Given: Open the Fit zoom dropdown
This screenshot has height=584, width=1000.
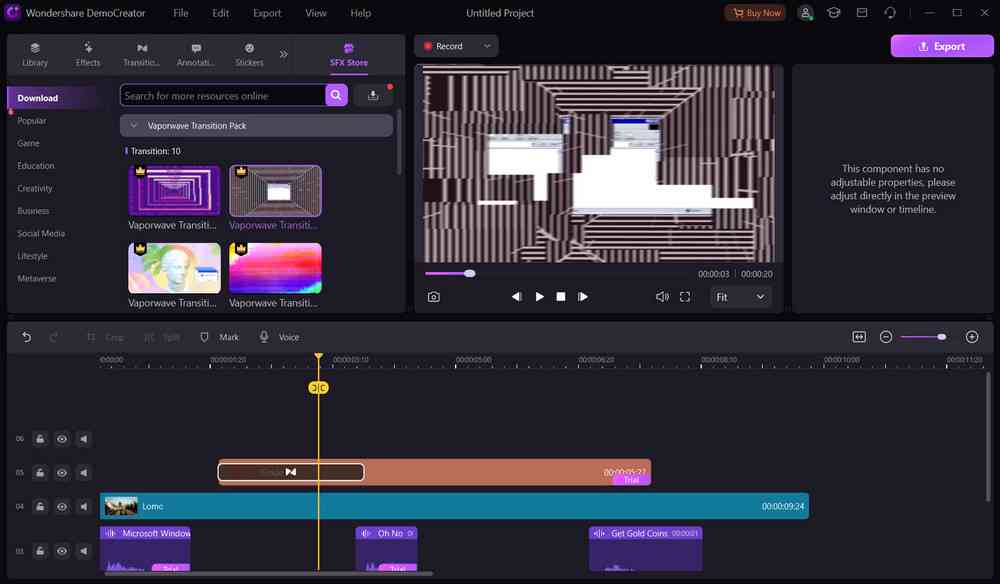Looking at the screenshot, I should point(740,297).
